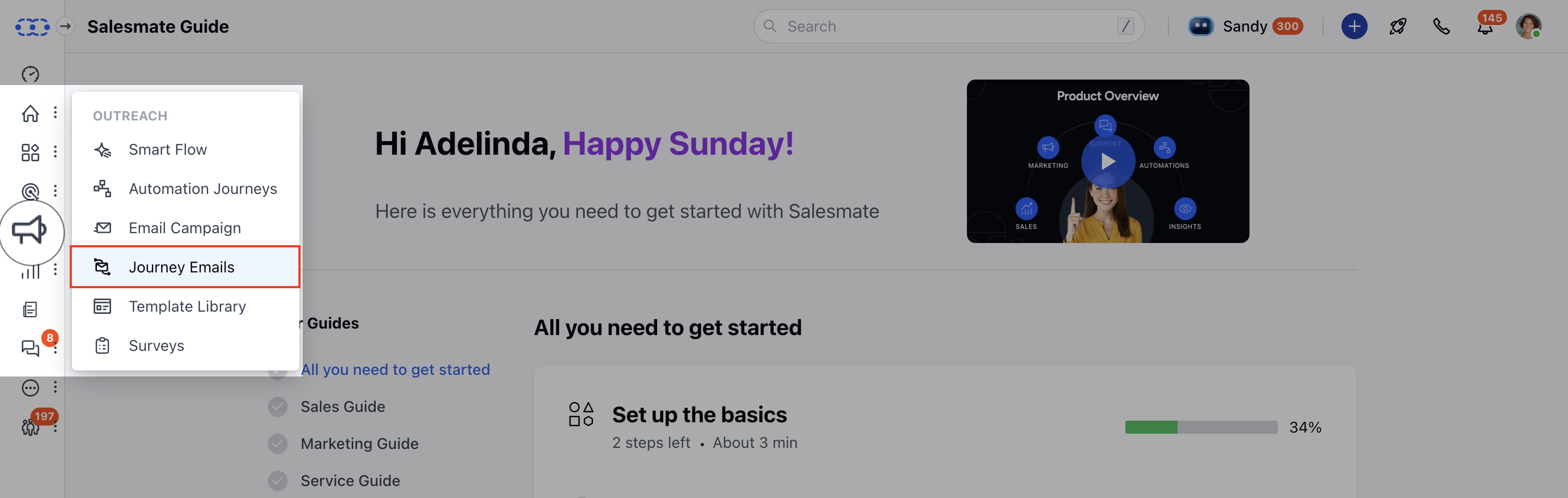Click the blue plus quick-add button
This screenshot has height=498, width=1568.
click(1353, 26)
